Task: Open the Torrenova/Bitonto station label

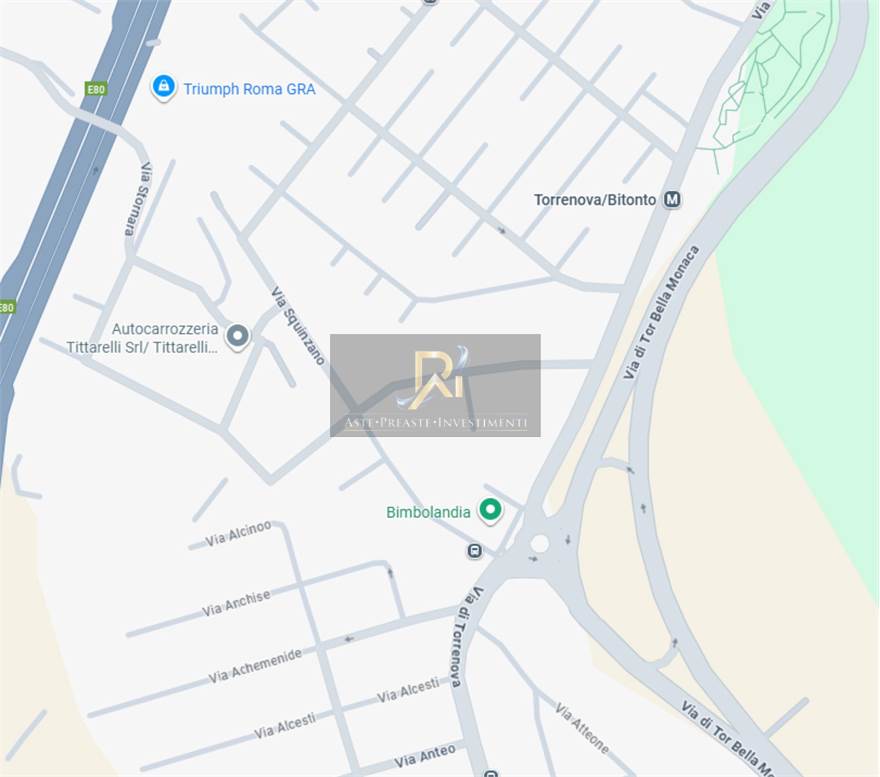Action: [595, 200]
